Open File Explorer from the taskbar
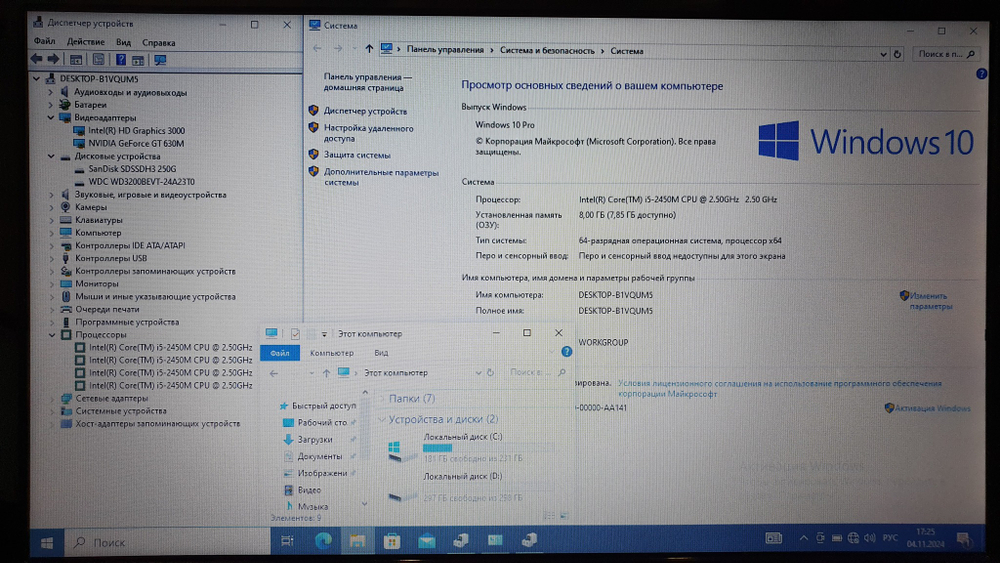The width and height of the screenshot is (1000, 563). [x=357, y=541]
